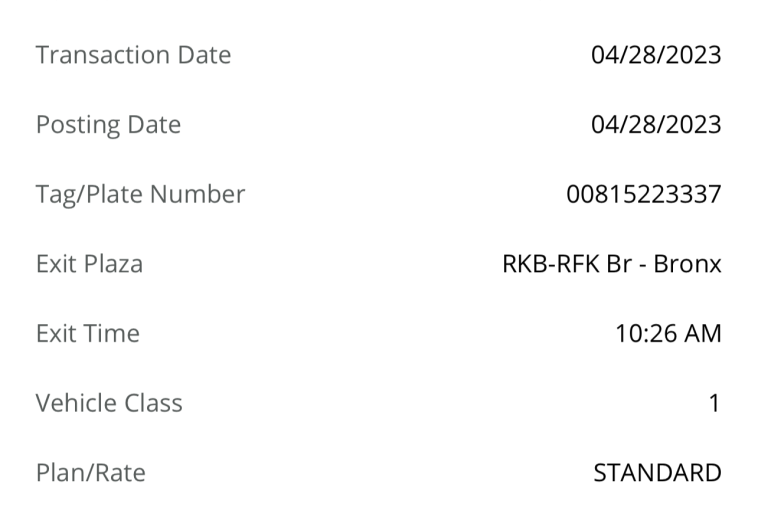Click the word Time in Exit Time
The image size is (758, 520).
[x=112, y=333]
